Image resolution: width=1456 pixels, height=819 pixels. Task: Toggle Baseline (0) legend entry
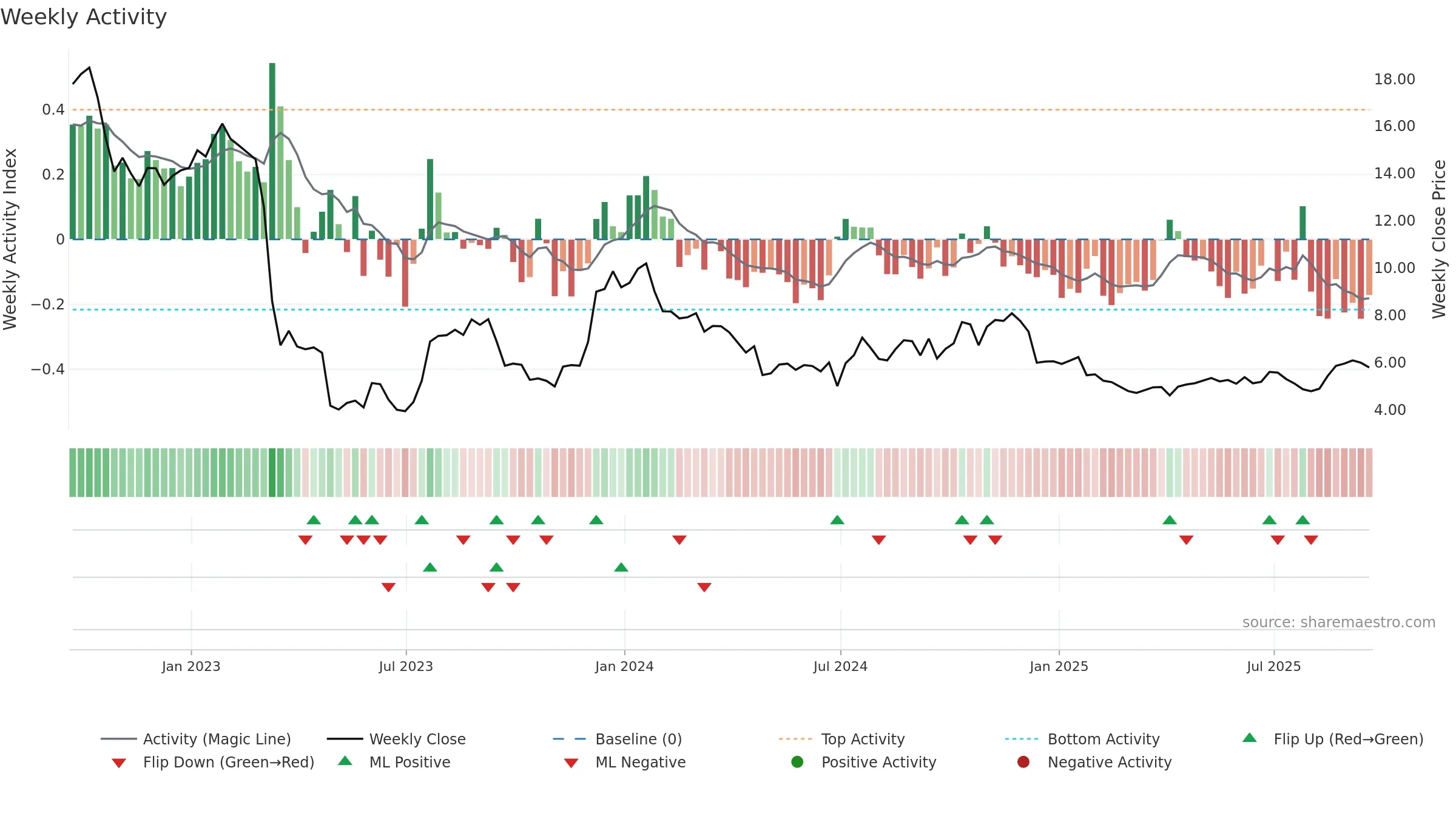point(618,739)
